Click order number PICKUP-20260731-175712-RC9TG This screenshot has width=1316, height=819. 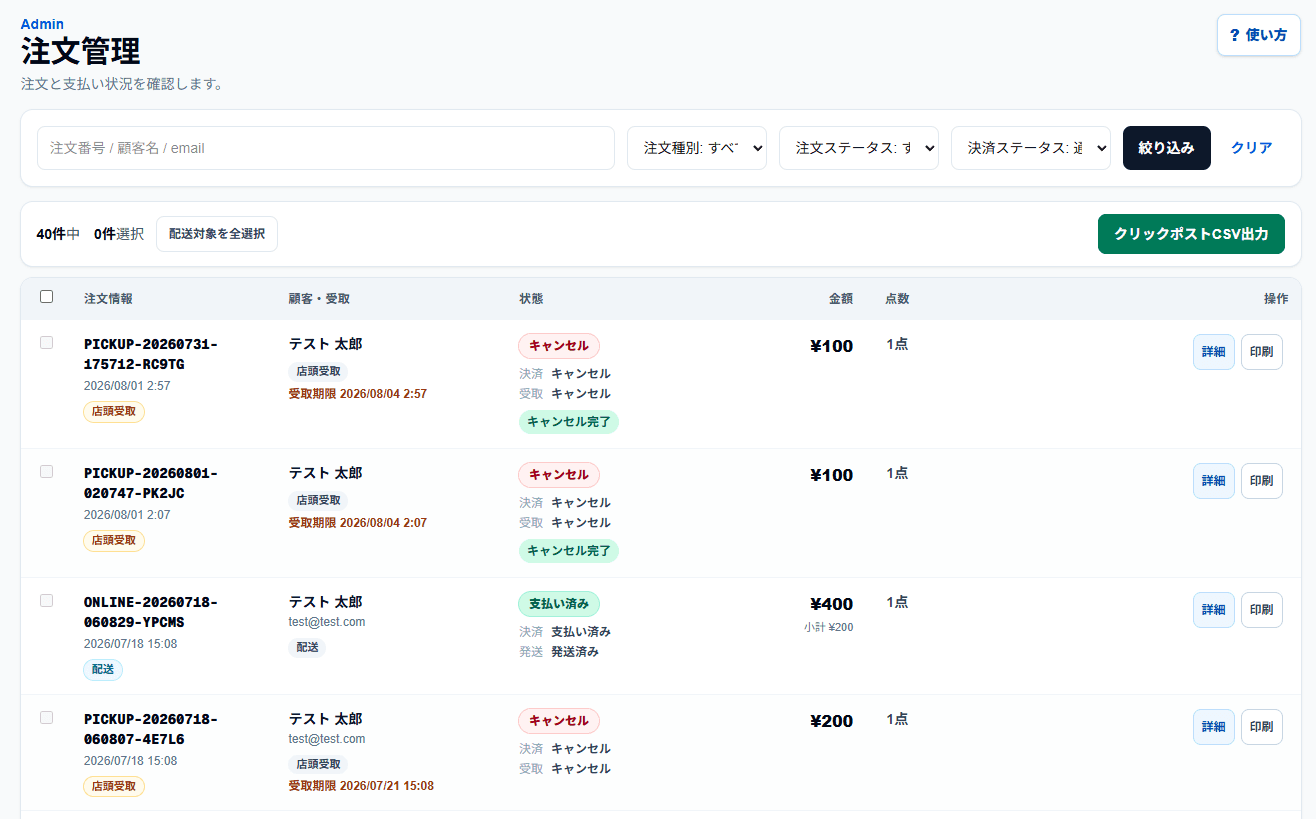pos(151,354)
